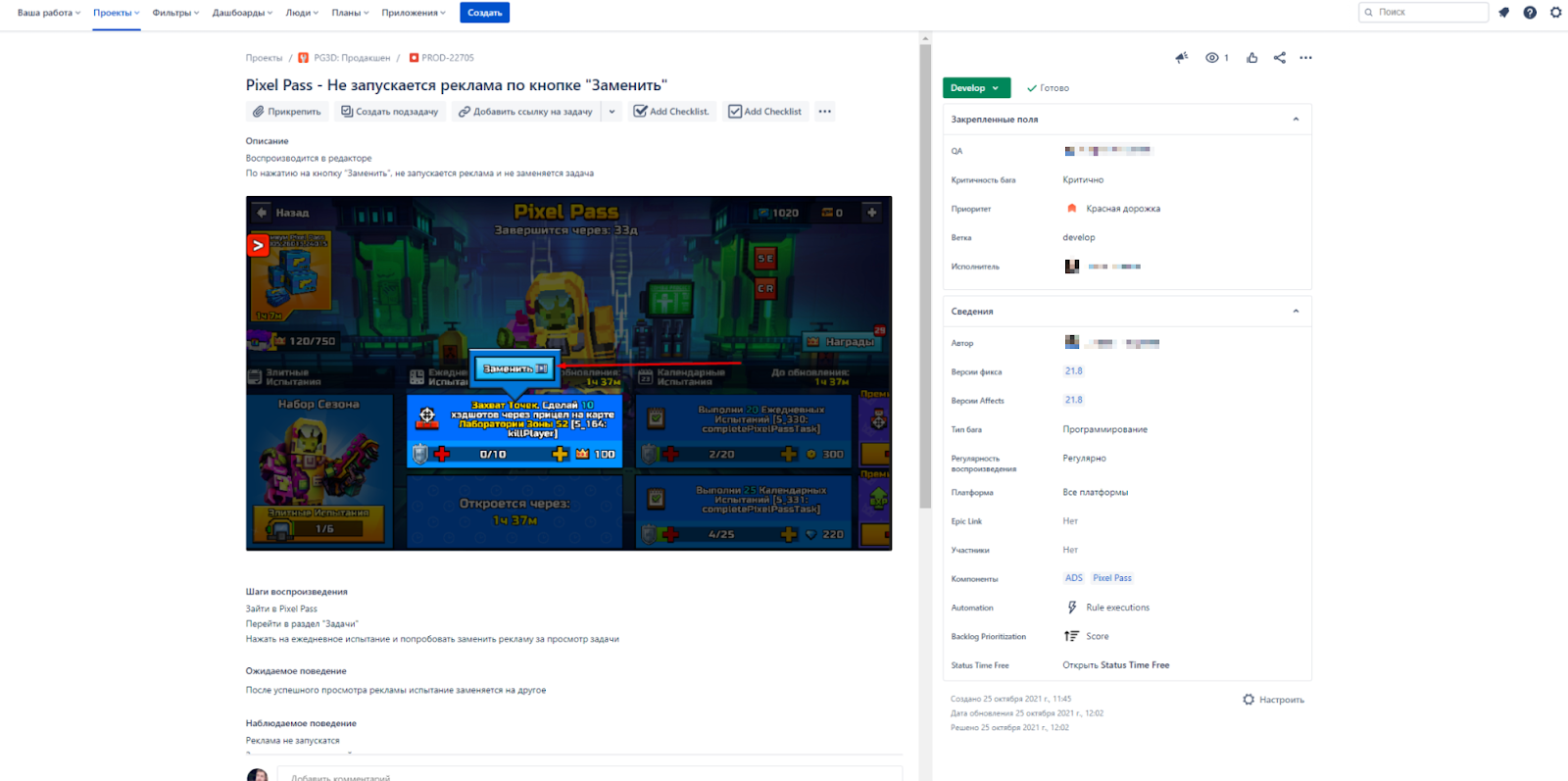Image resolution: width=1568 pixels, height=781 pixels.
Task: Open the notifications bell icon
Action: click(1503, 13)
